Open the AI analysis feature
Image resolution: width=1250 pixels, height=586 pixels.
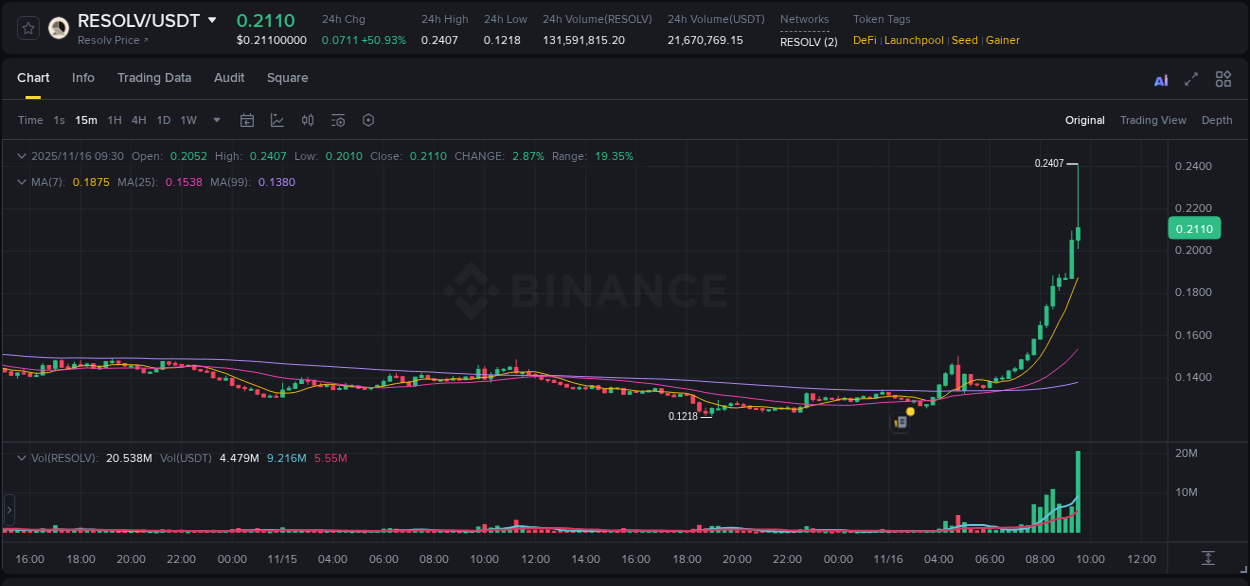point(1160,79)
